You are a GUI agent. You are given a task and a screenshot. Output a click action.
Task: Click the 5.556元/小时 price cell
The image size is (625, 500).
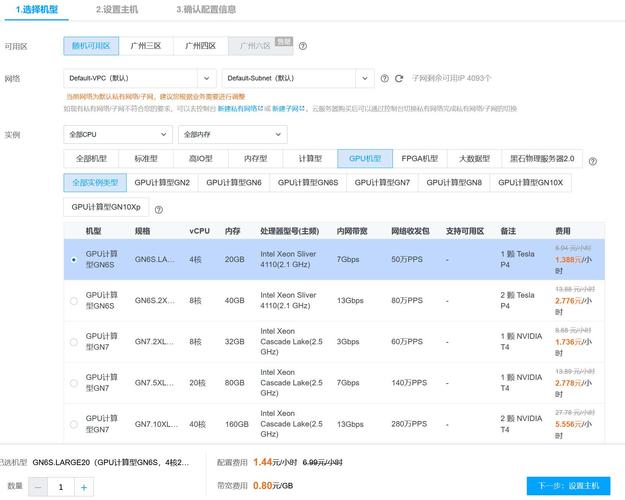point(573,429)
